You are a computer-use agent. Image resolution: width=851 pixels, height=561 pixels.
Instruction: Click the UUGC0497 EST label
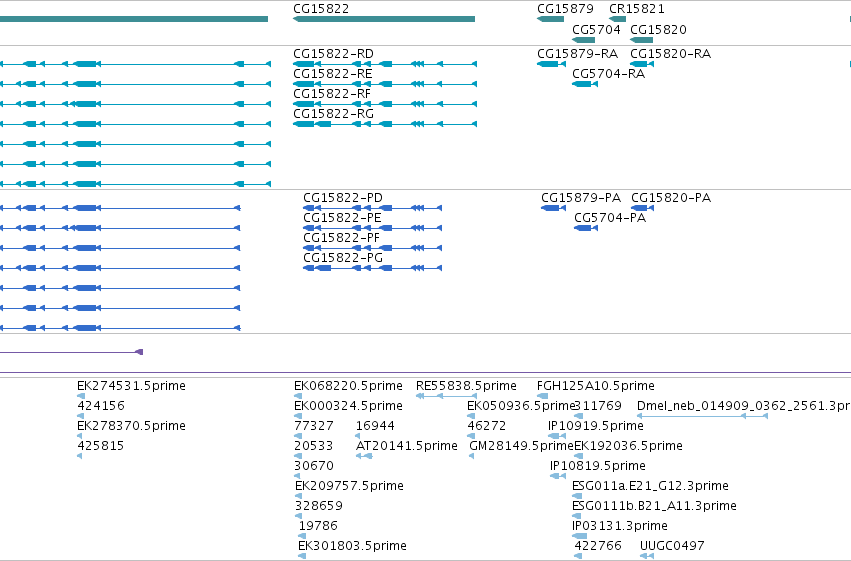672,546
